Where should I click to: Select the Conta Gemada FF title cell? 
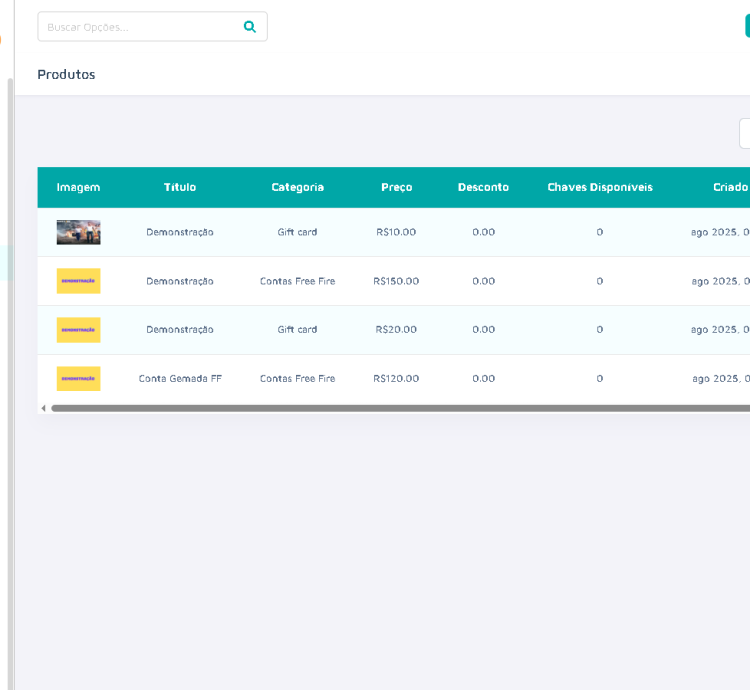[x=180, y=378]
